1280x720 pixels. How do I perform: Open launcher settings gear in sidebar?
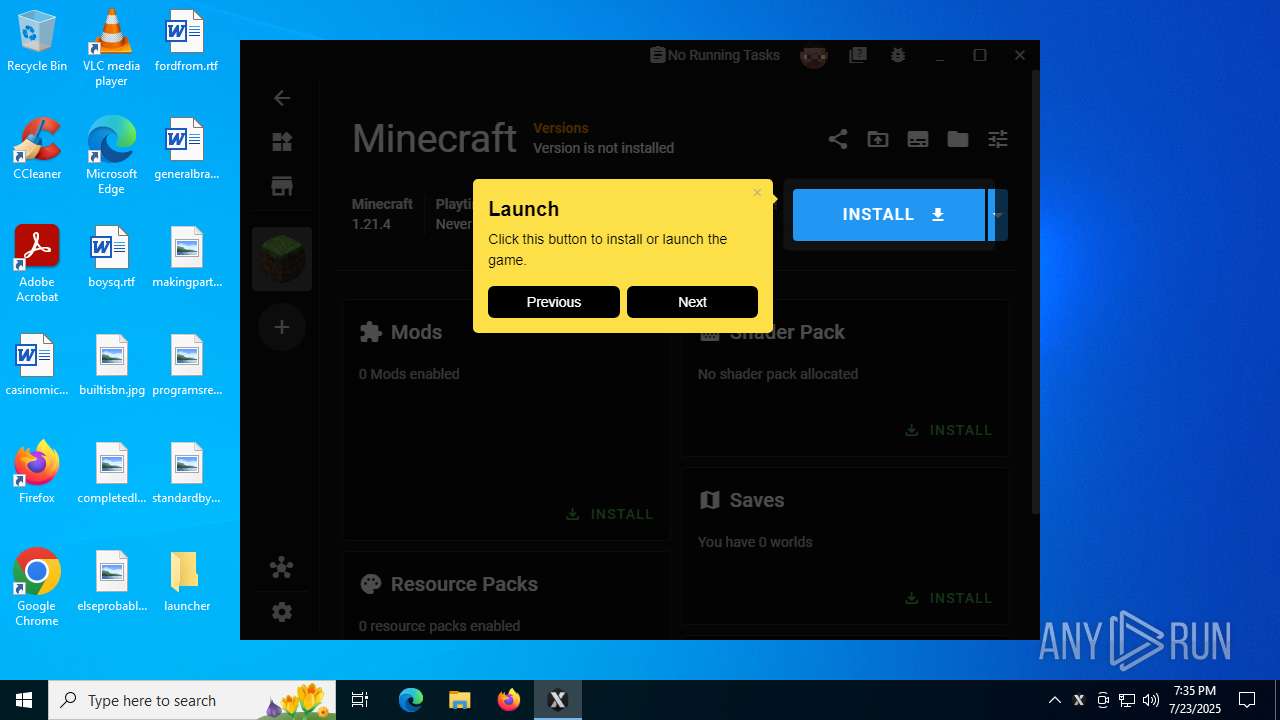click(x=282, y=612)
